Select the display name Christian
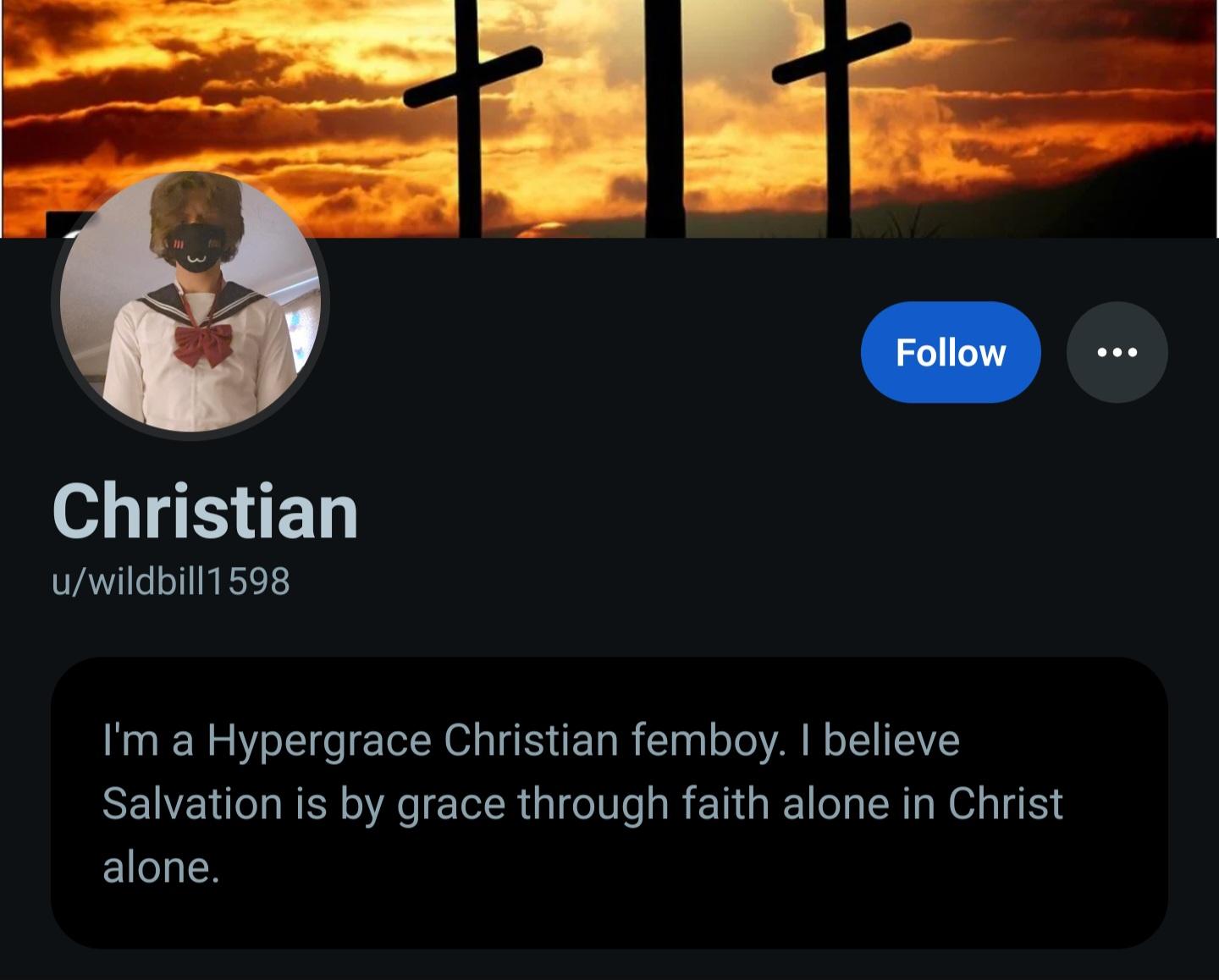This screenshot has width=1219, height=980. [x=205, y=512]
